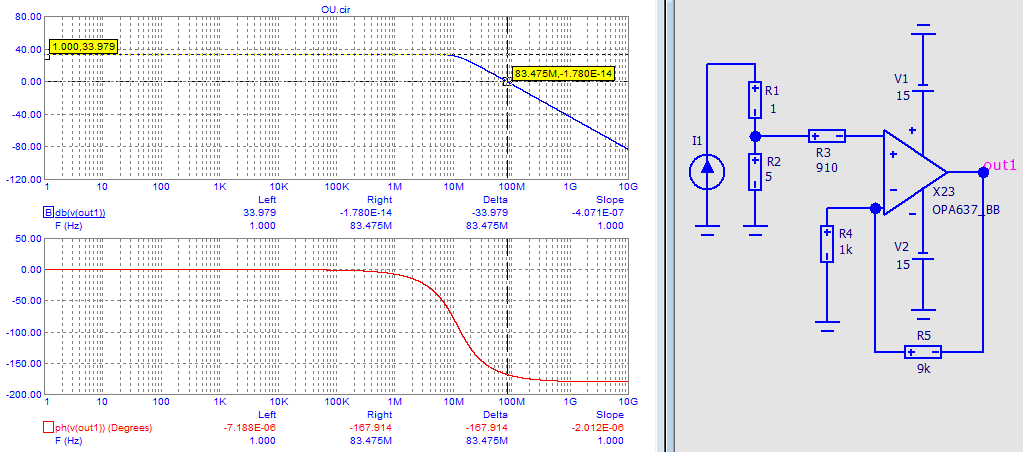
Task: Select resistor R2 in the schematic
Action: (755, 172)
